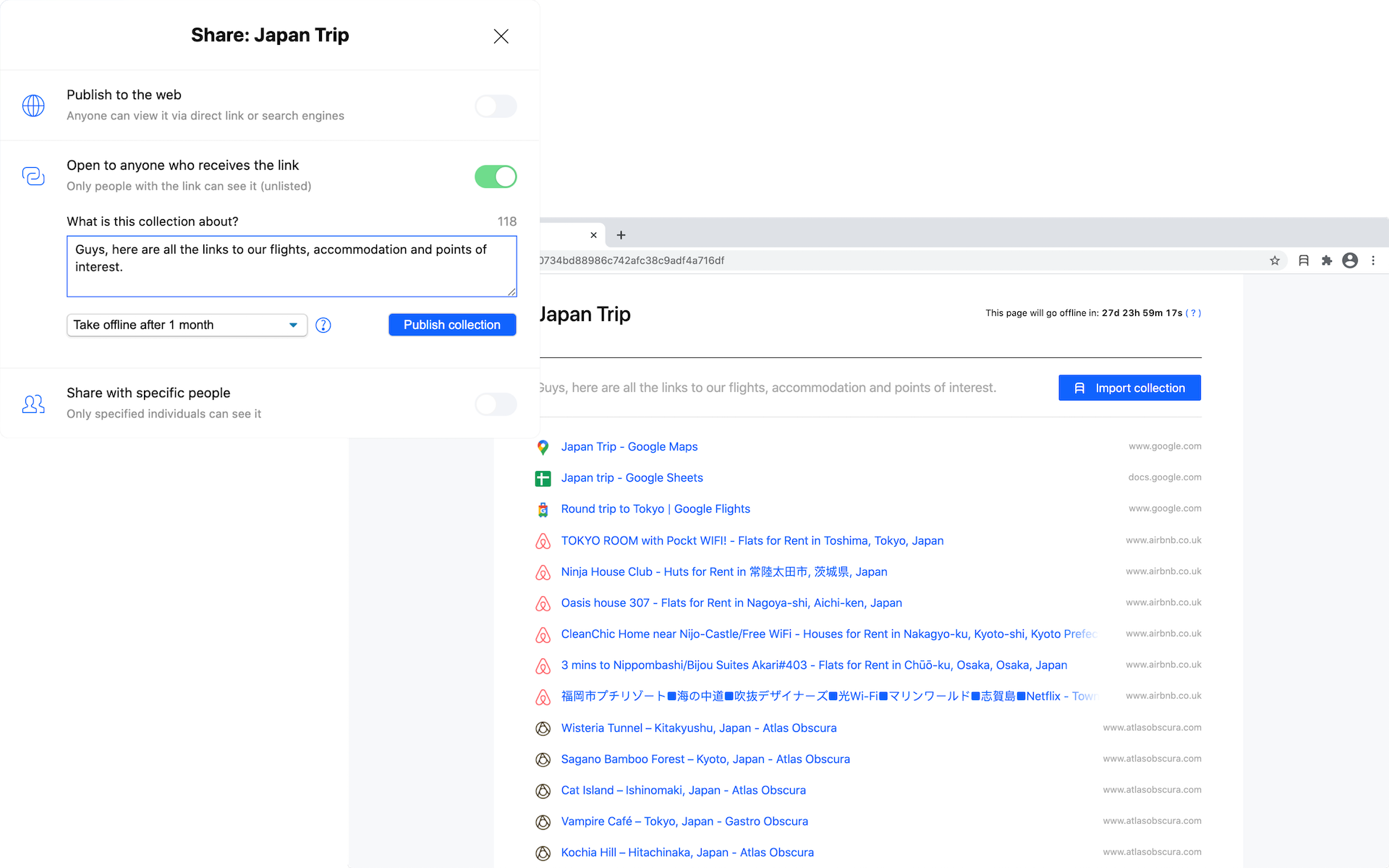Expand the Take offline after 1 month dropdown
The height and width of the screenshot is (868, 1389).
point(187,325)
